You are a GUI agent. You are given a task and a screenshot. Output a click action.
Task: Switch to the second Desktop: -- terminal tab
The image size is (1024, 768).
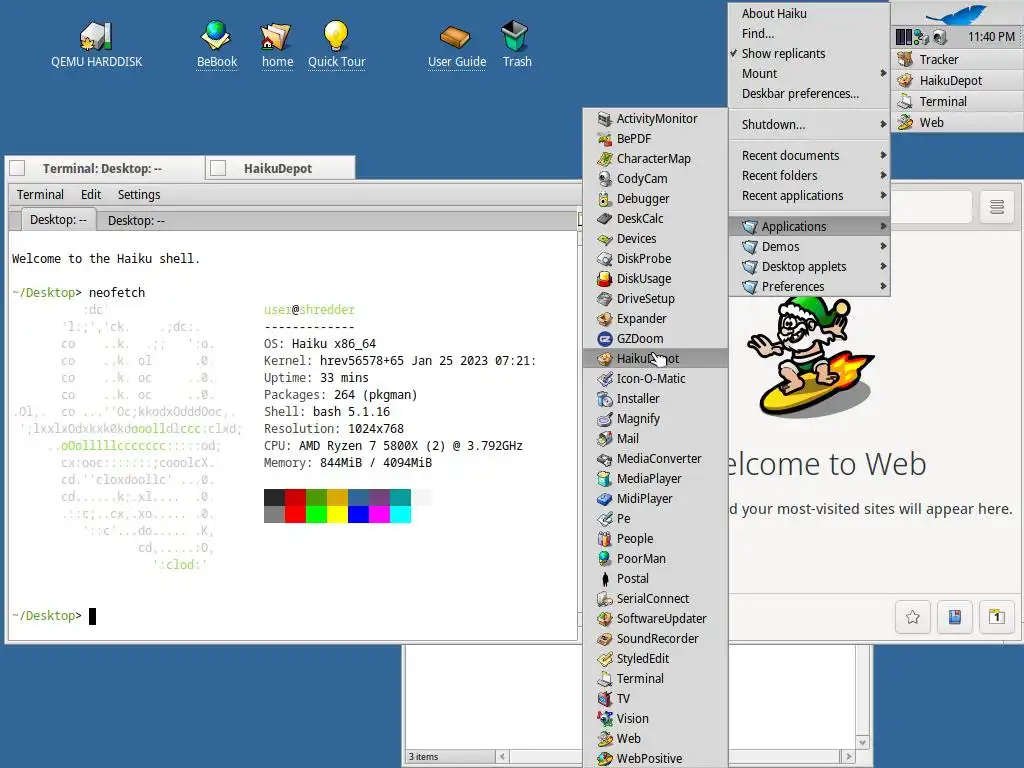tap(136, 221)
